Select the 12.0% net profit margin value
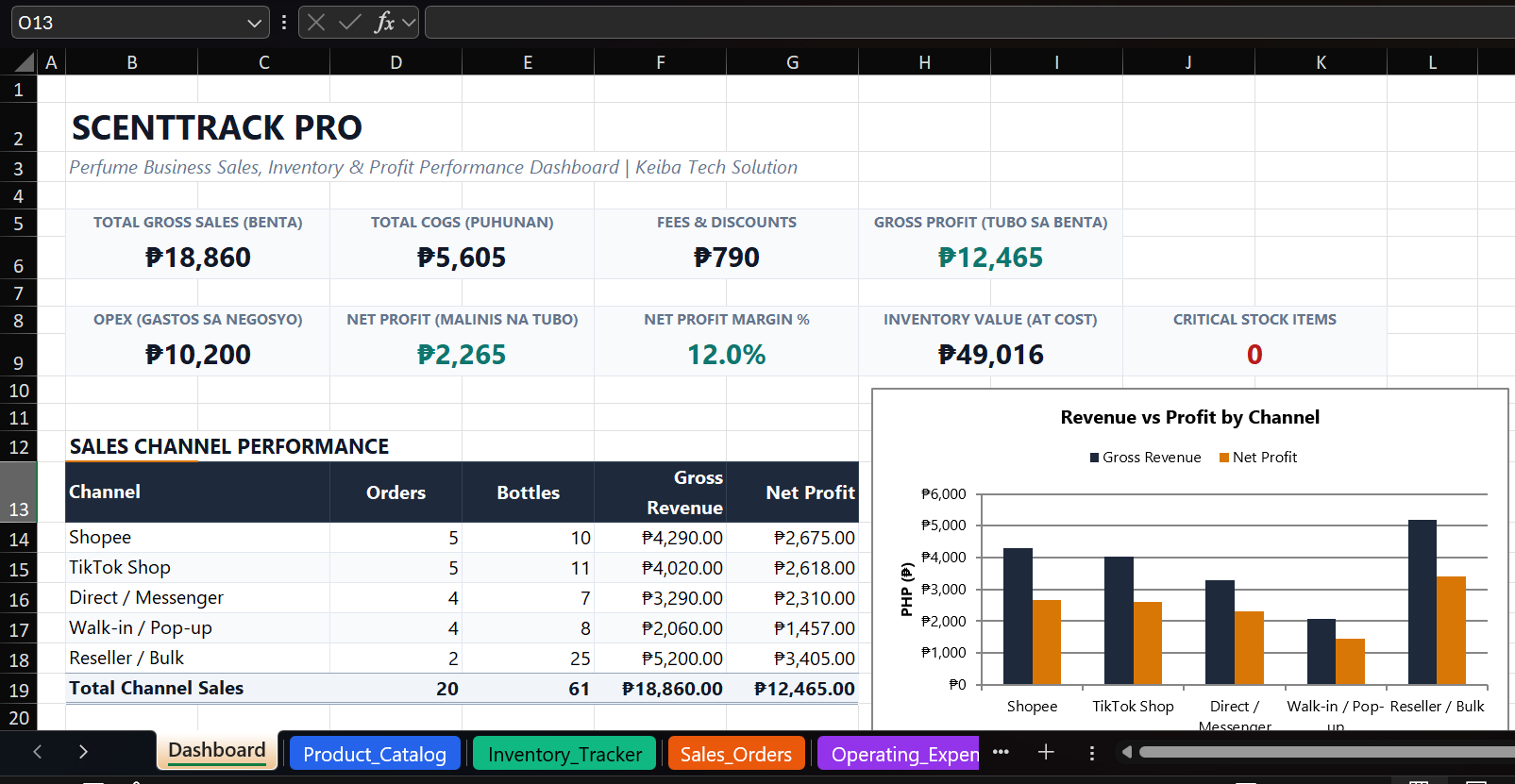Viewport: 1515px width, 784px height. (x=727, y=355)
